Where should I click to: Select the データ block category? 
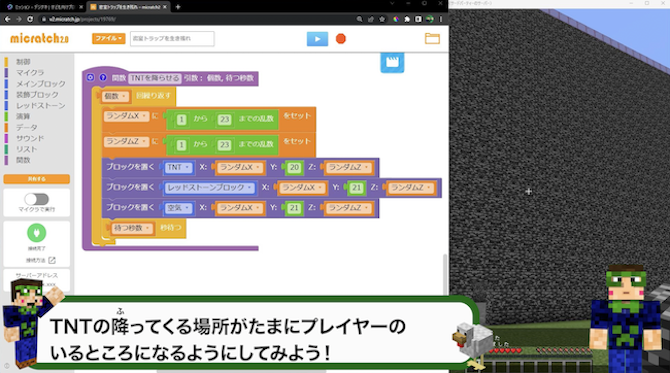pyautogui.click(x=26, y=127)
